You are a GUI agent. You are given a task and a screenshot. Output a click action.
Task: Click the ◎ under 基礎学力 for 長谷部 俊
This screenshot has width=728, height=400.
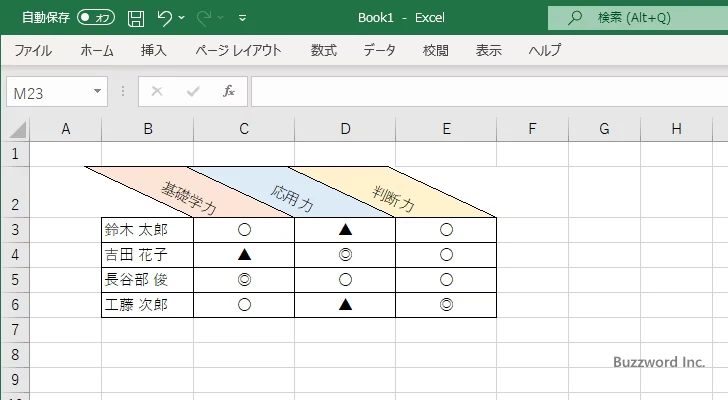(x=244, y=280)
